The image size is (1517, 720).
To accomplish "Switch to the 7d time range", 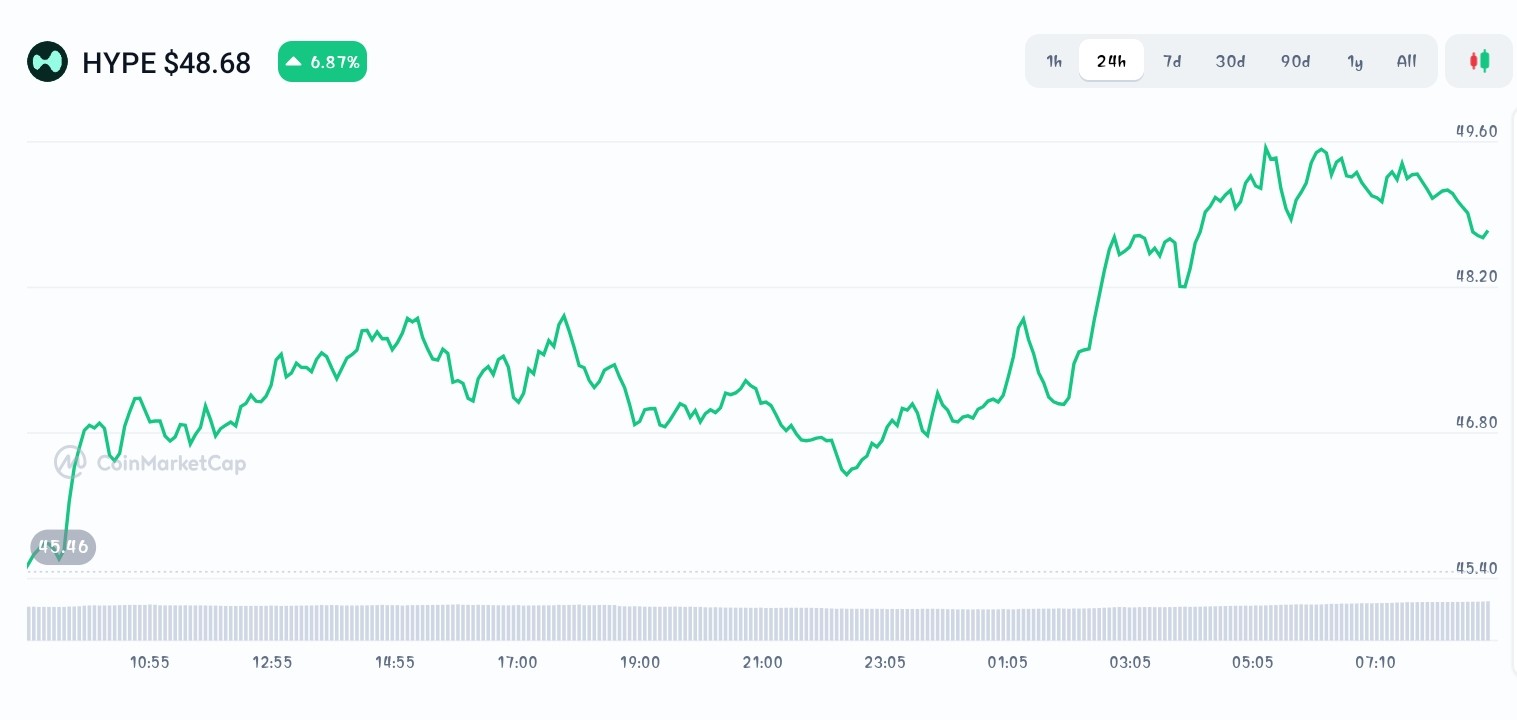I will [x=1172, y=61].
